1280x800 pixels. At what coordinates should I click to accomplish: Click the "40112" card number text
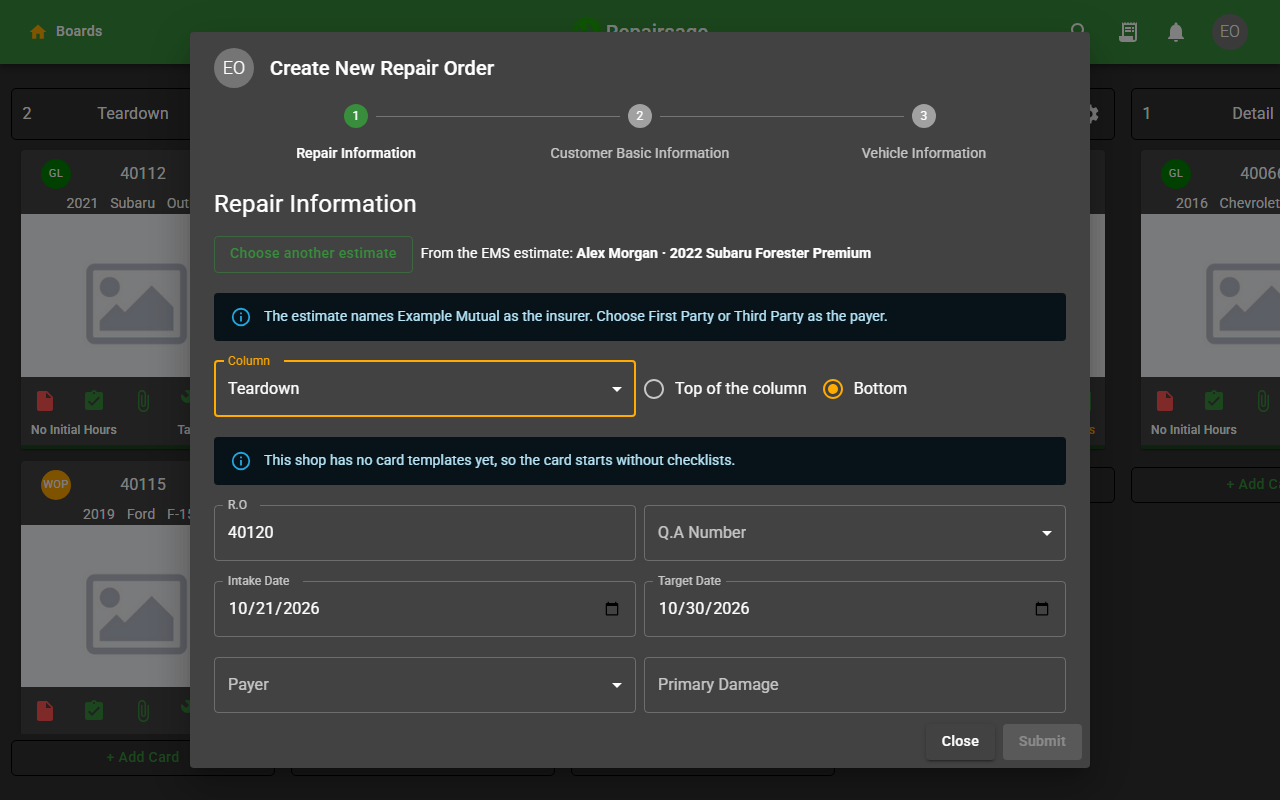[143, 174]
